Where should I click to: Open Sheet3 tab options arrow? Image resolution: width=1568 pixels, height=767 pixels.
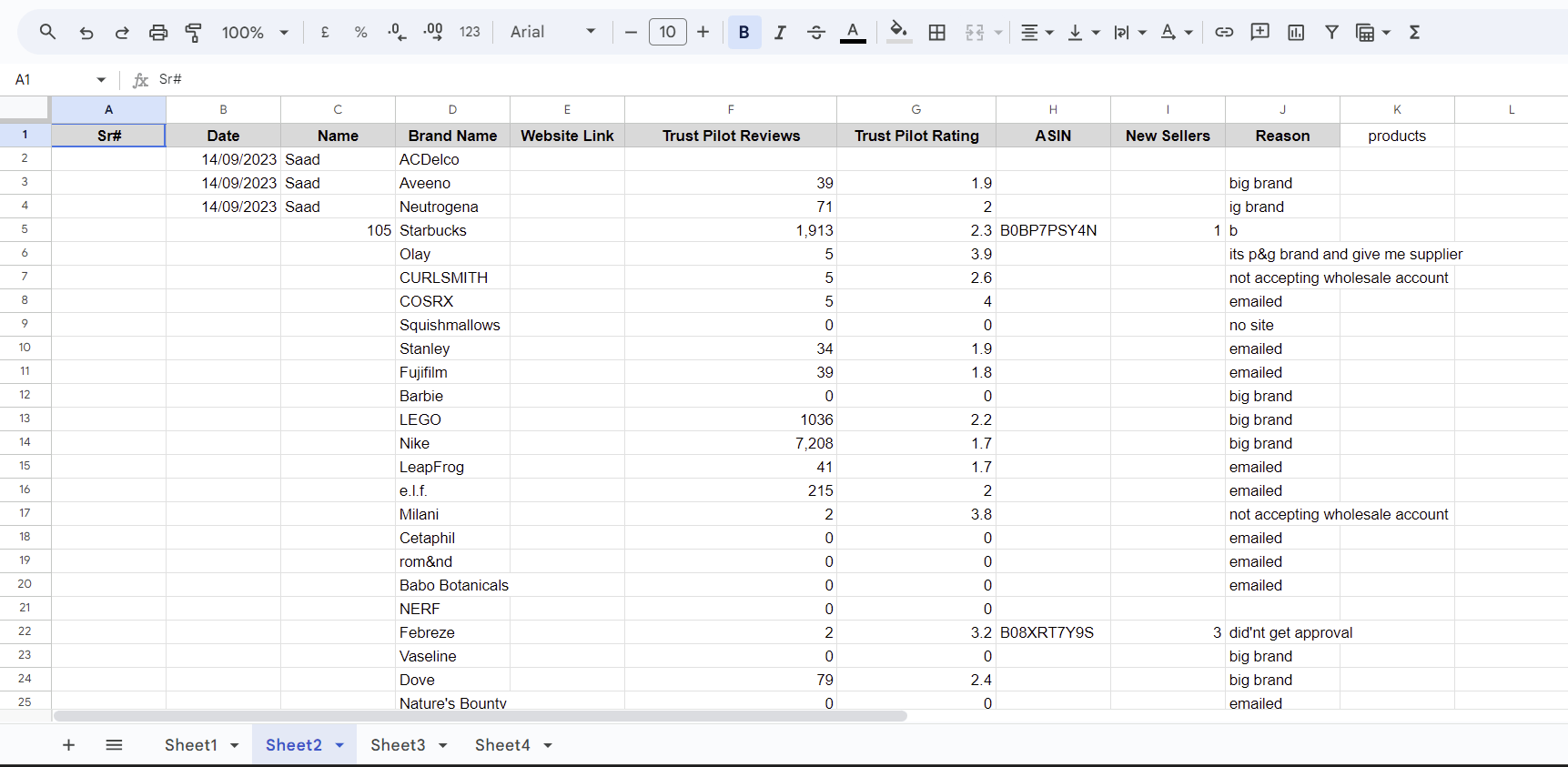point(443,746)
